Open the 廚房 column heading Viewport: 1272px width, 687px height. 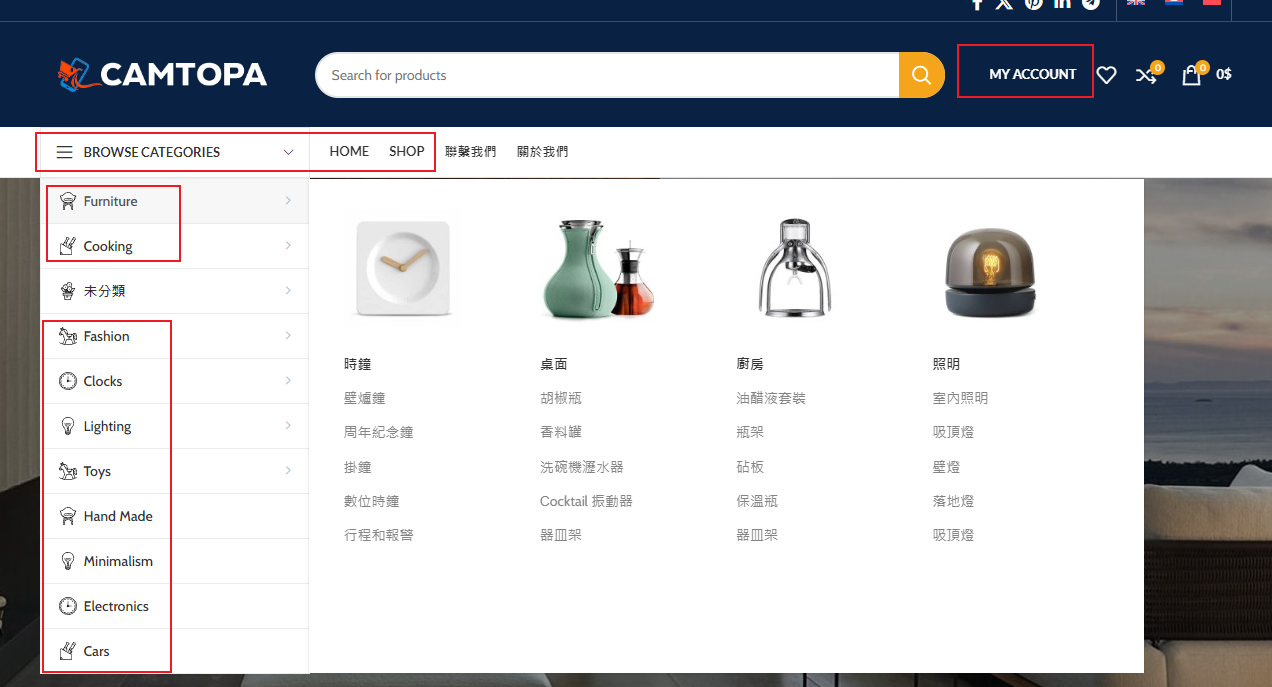click(750, 364)
